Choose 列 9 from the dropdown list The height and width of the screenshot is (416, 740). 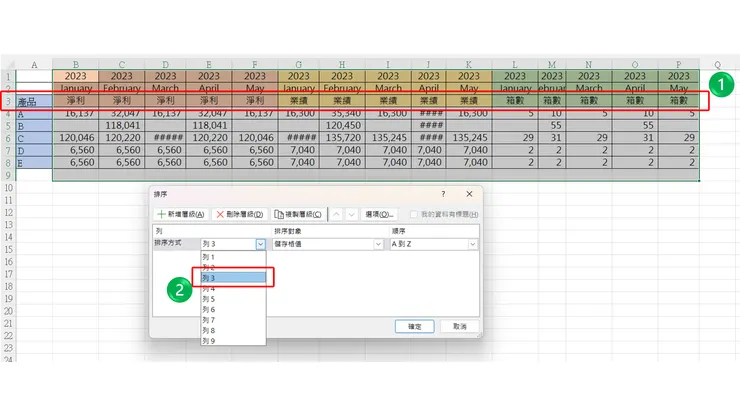pyautogui.click(x=233, y=341)
